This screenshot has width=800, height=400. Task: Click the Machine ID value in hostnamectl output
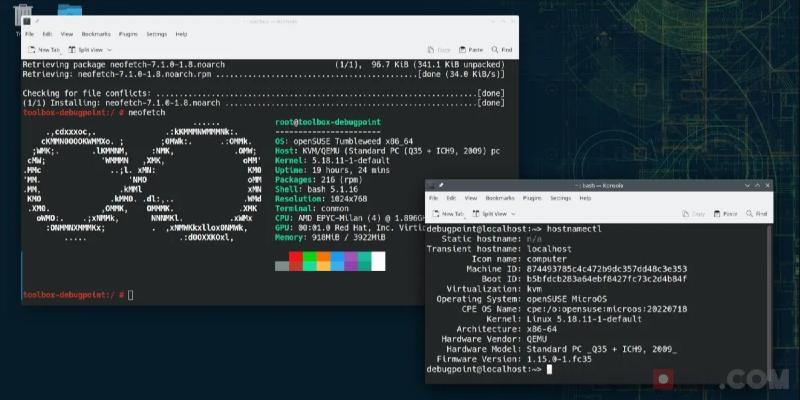(607, 269)
